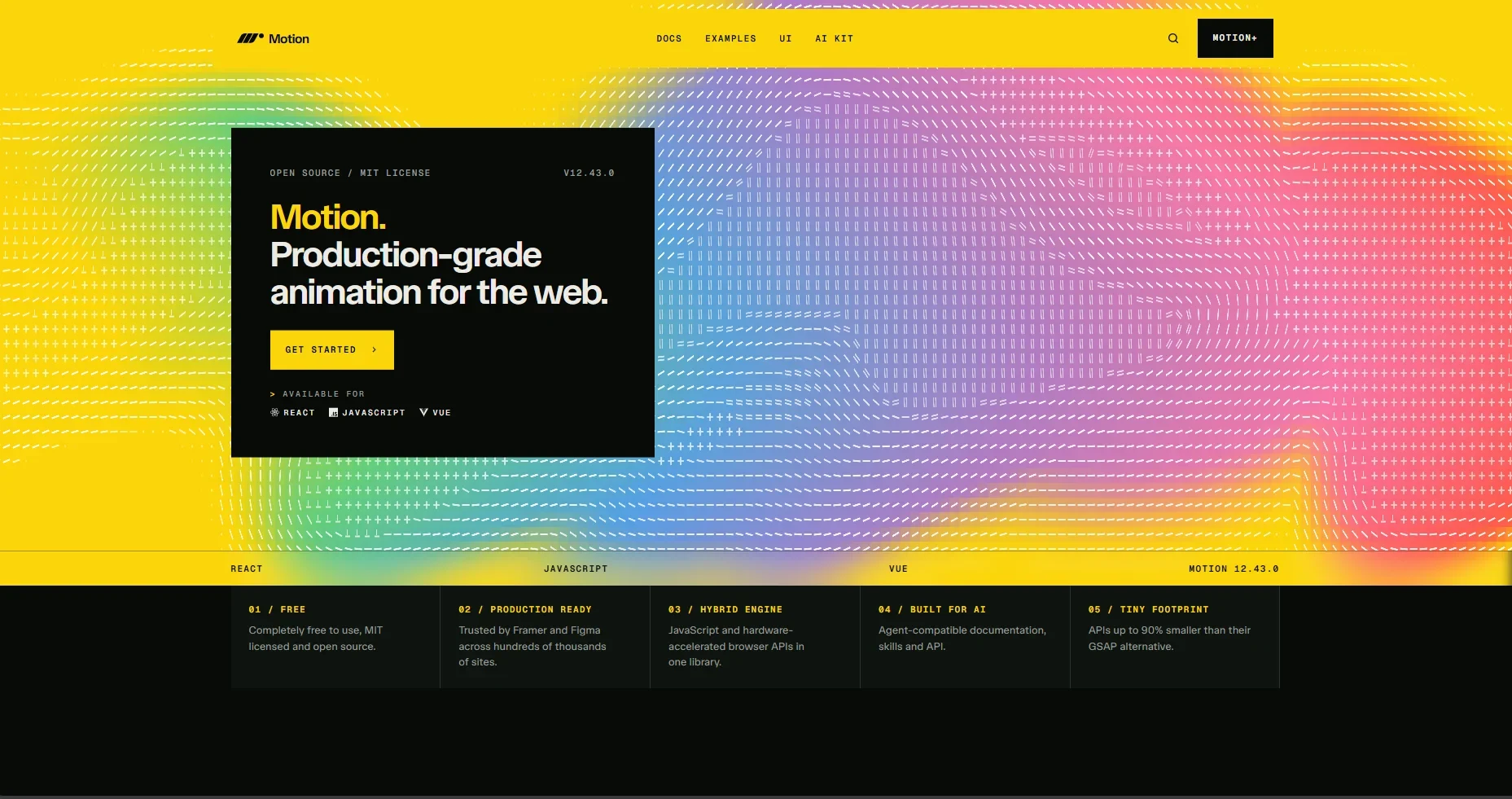This screenshot has height=799, width=1512.
Task: Click text 'Completely free to use, MIT'
Action: point(315,630)
